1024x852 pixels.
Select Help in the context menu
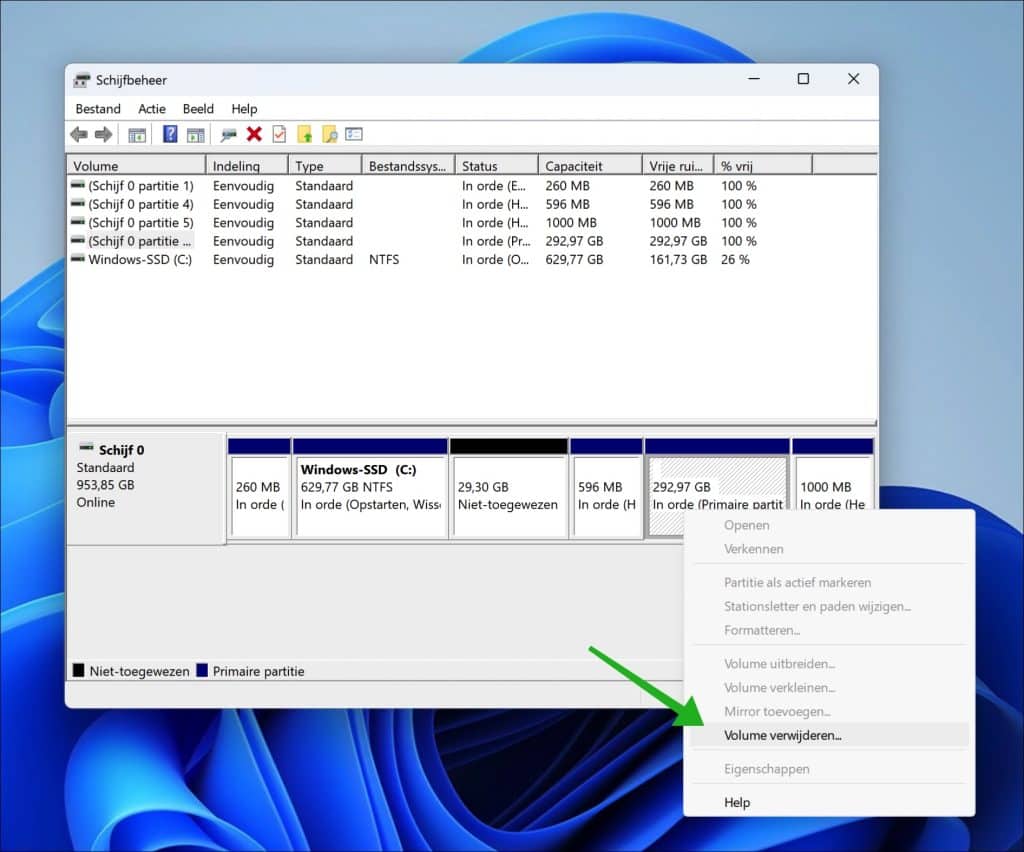[737, 802]
